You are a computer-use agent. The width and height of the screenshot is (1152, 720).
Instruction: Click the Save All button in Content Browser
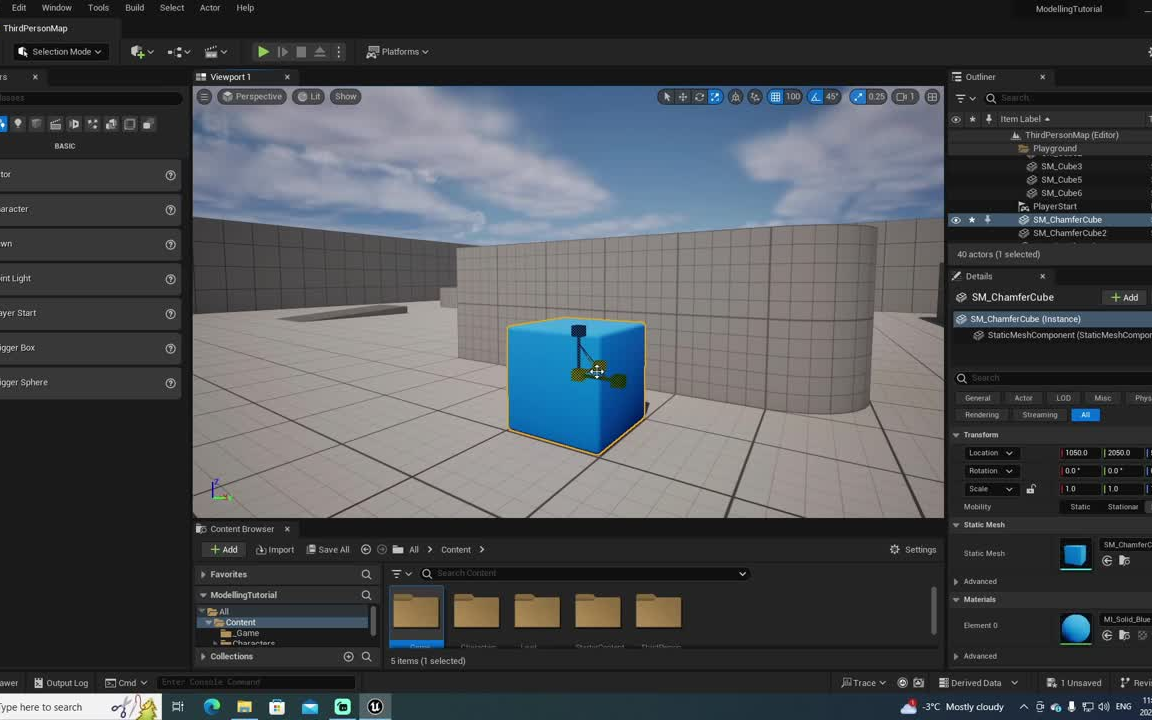pos(328,549)
